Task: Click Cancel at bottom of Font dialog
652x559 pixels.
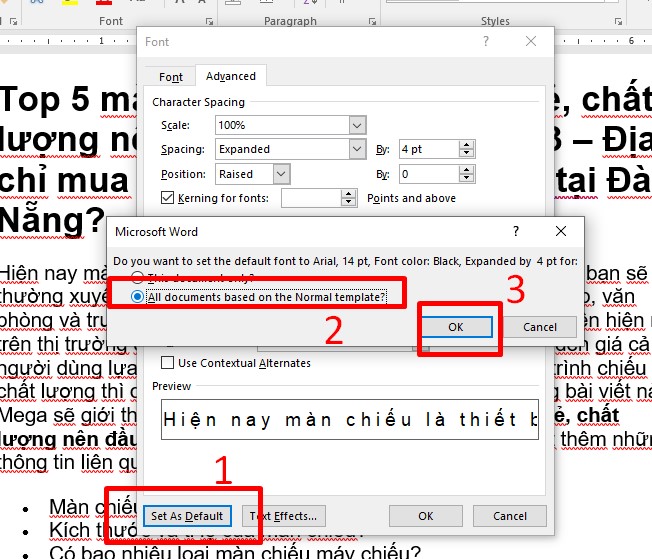Action: (x=510, y=516)
